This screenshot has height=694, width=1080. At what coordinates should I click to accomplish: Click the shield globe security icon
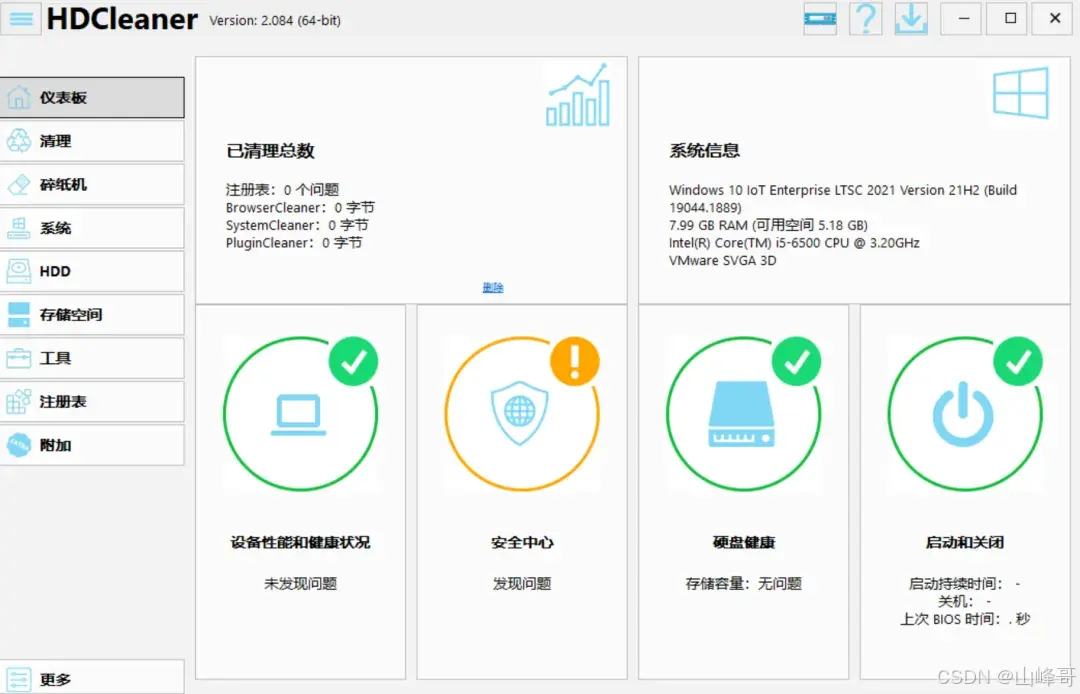[520, 413]
